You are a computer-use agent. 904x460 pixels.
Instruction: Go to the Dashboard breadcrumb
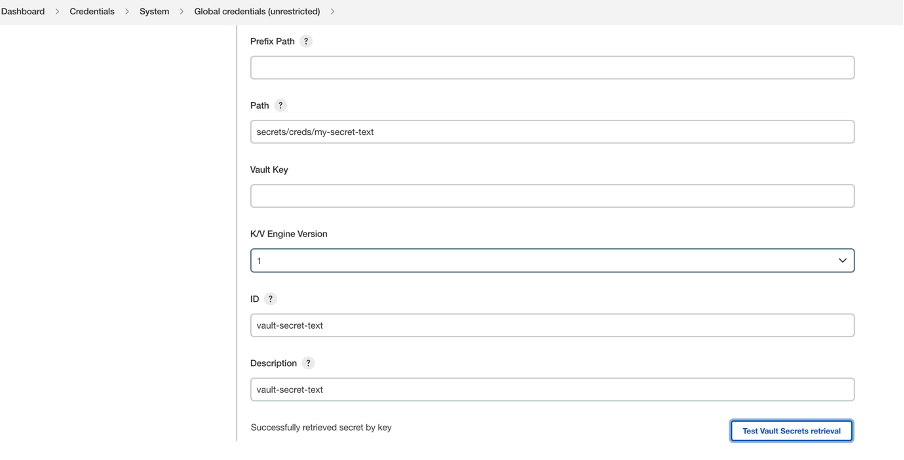(23, 11)
